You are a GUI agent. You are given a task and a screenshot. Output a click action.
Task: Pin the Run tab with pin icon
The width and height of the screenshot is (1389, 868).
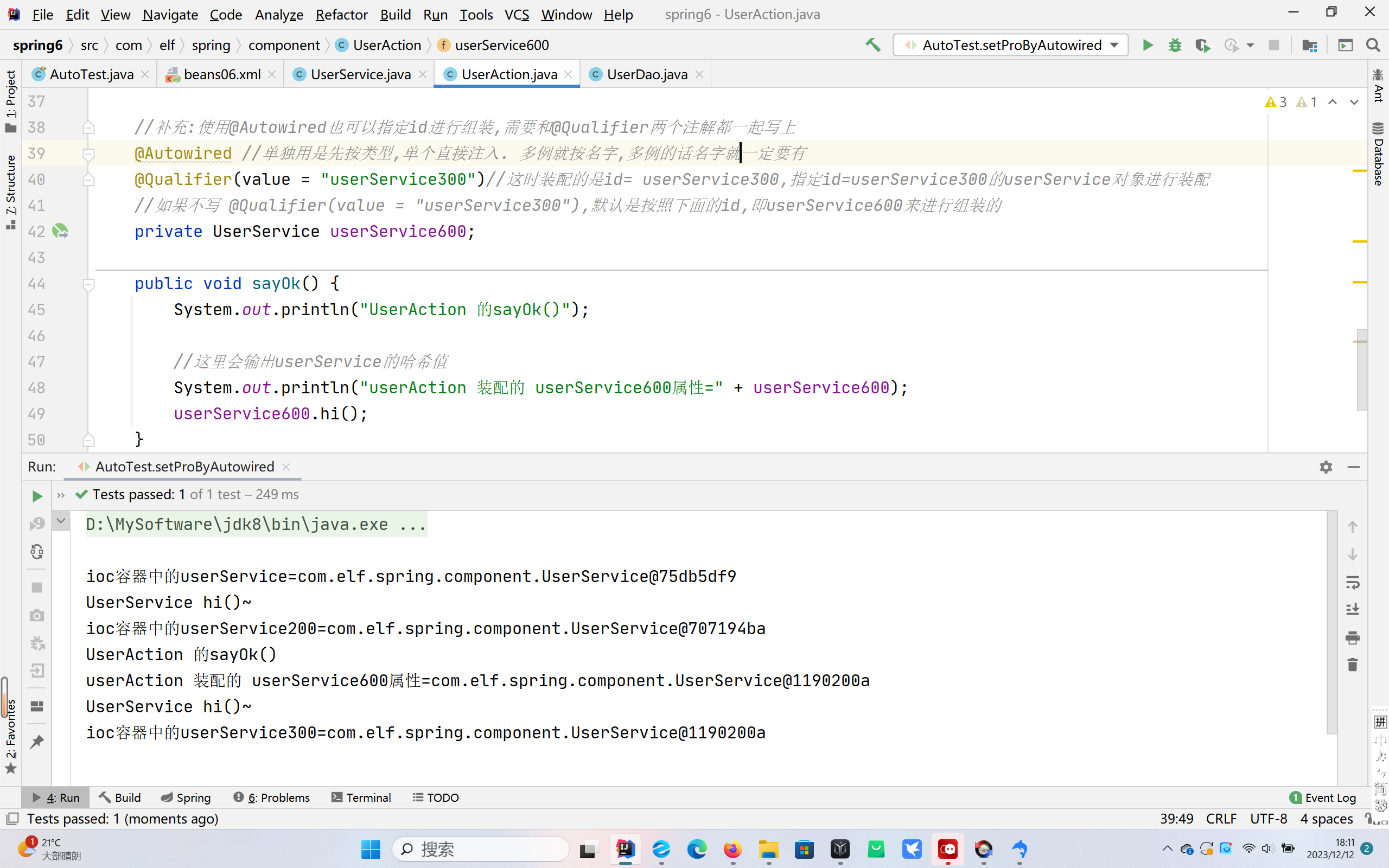pos(37,742)
